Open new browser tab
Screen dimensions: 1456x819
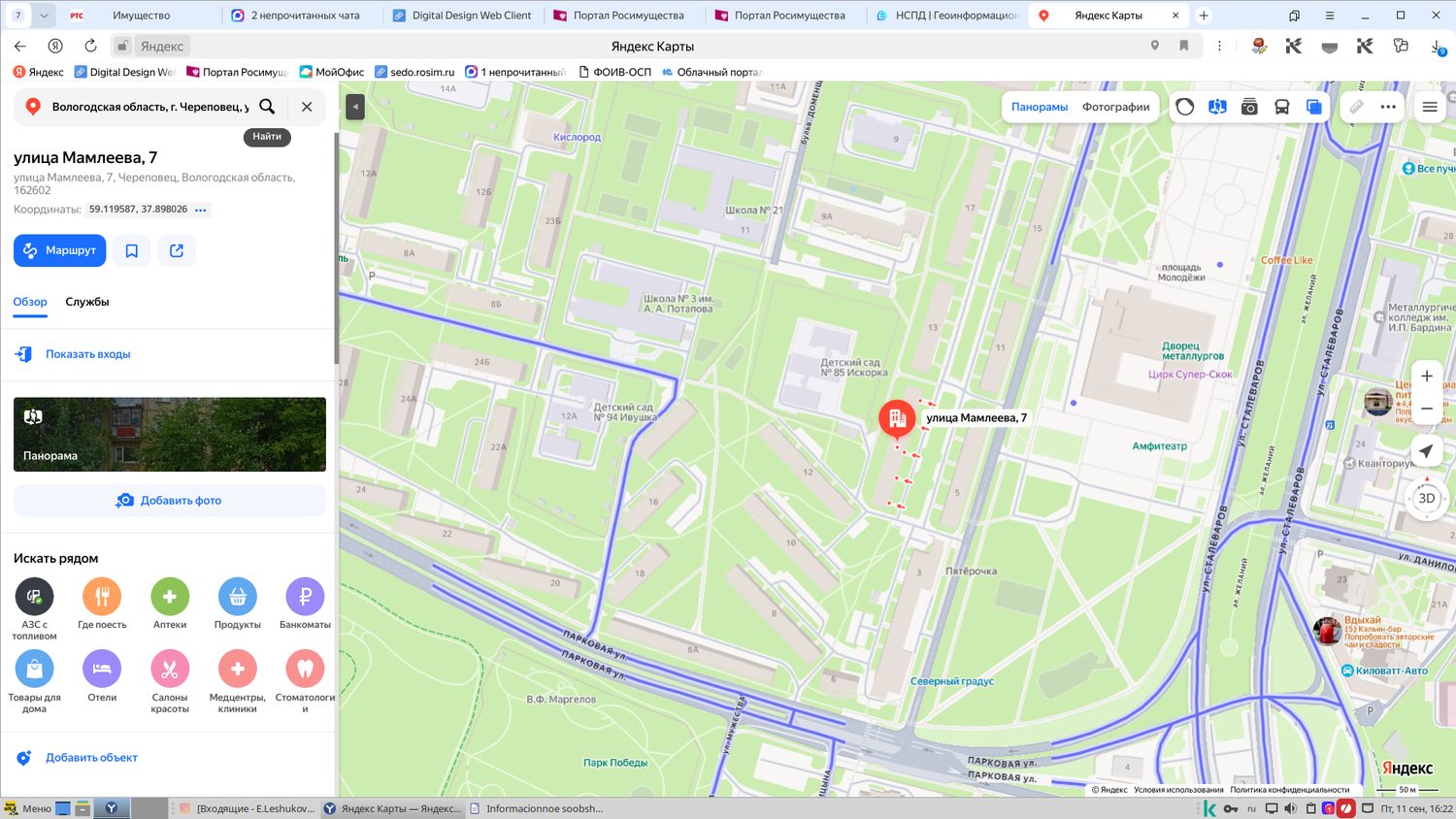1204,16
